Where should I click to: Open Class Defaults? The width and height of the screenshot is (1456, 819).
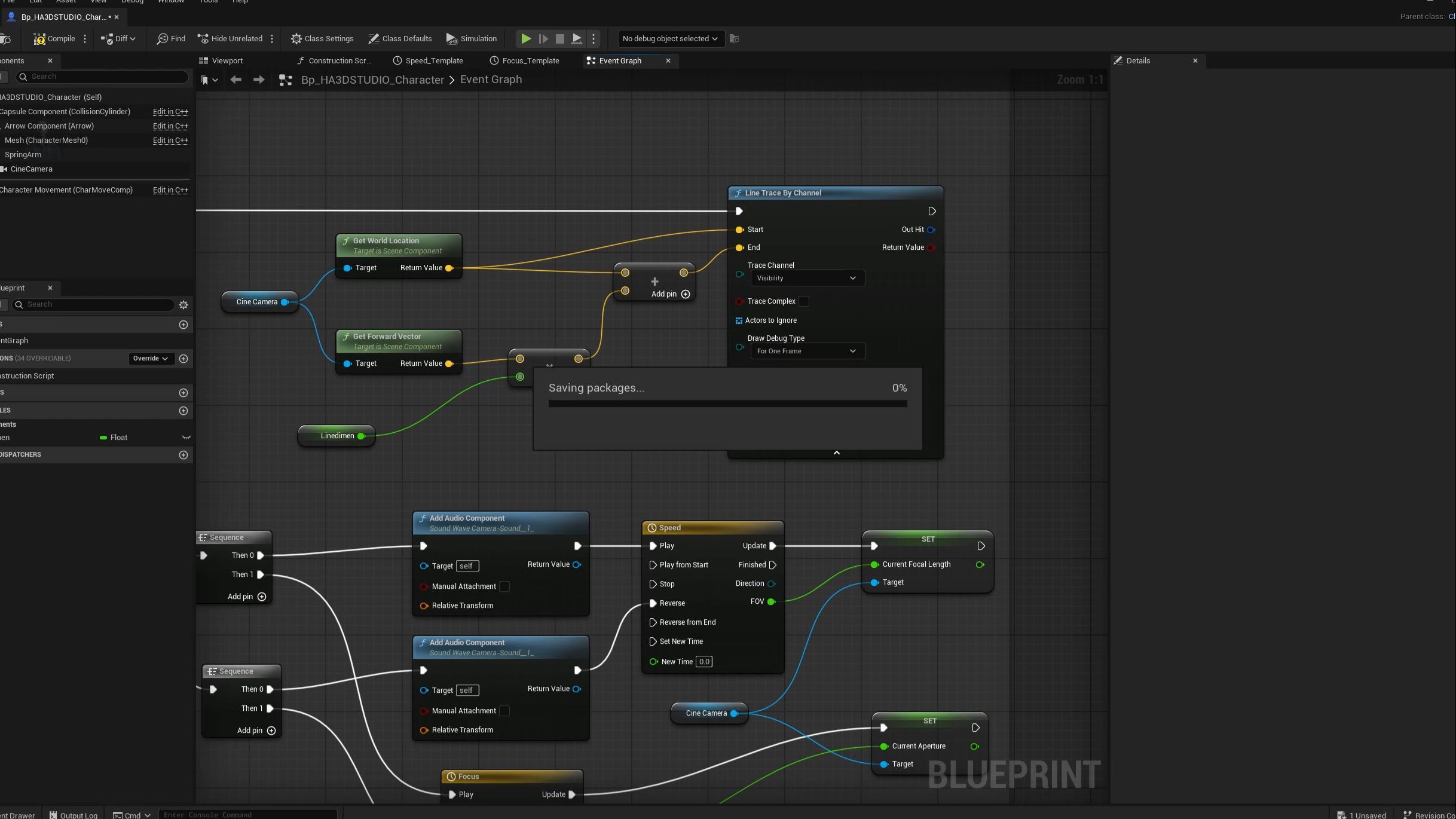click(x=400, y=39)
